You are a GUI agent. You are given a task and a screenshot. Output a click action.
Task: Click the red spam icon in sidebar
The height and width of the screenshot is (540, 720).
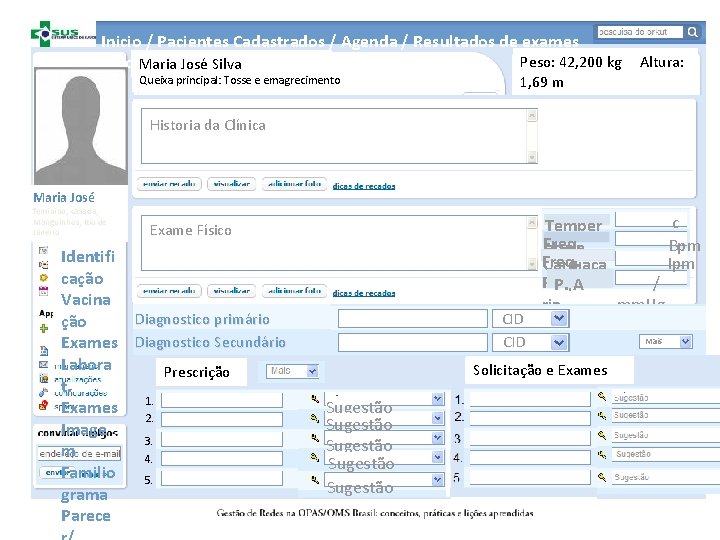[44, 405]
